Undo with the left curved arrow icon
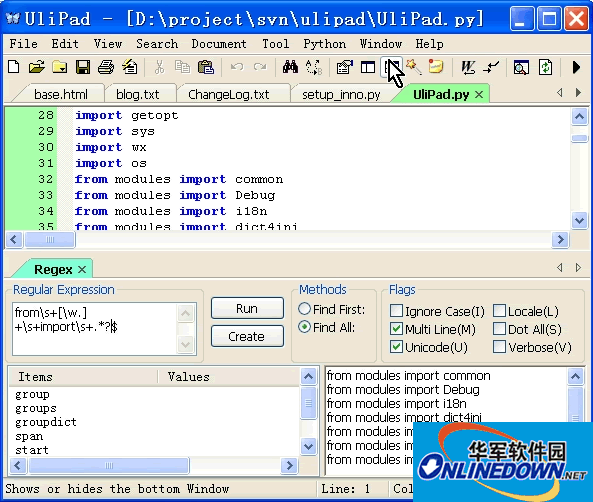 (237, 67)
